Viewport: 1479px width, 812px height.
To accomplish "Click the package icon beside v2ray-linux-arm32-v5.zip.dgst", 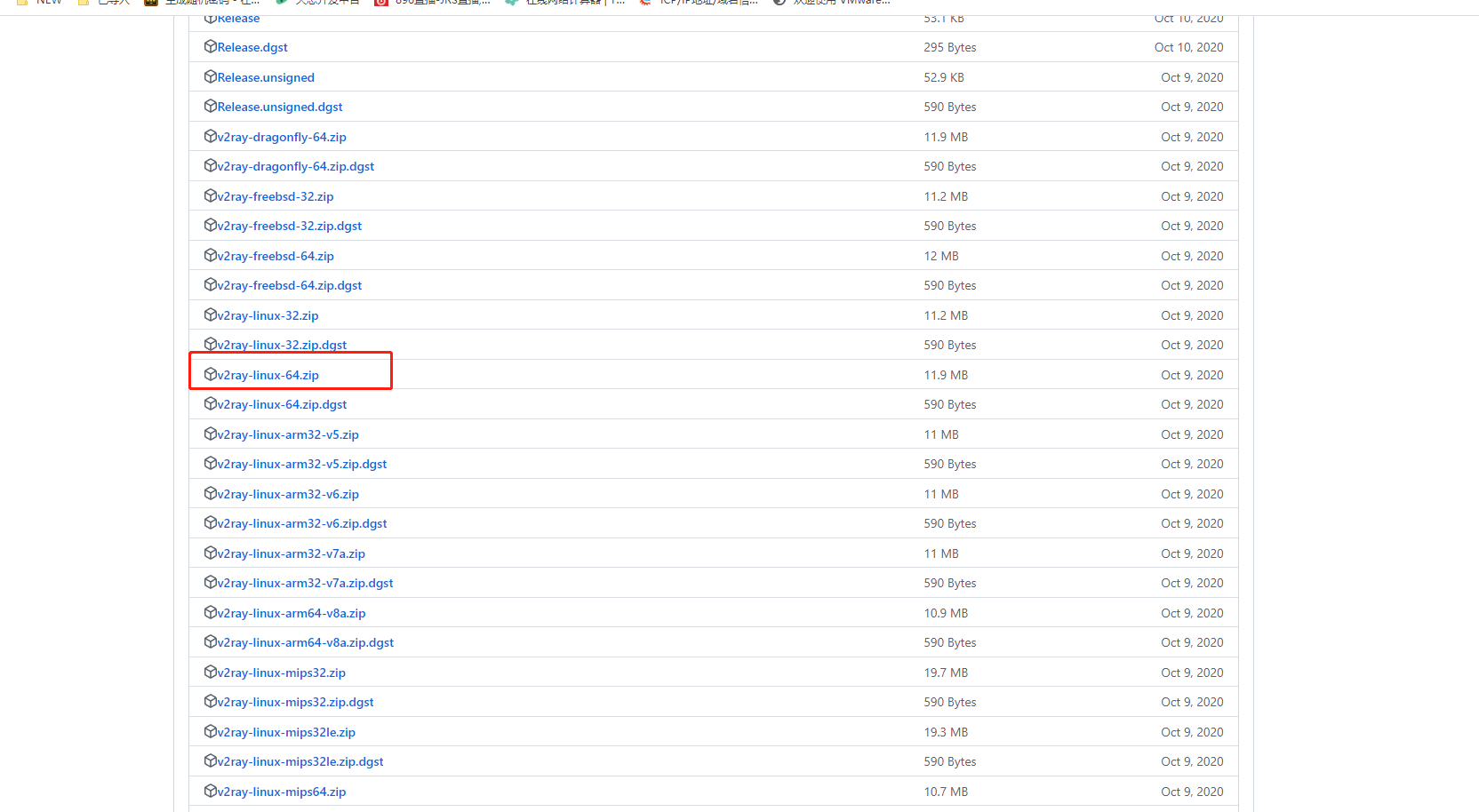I will (x=211, y=463).
